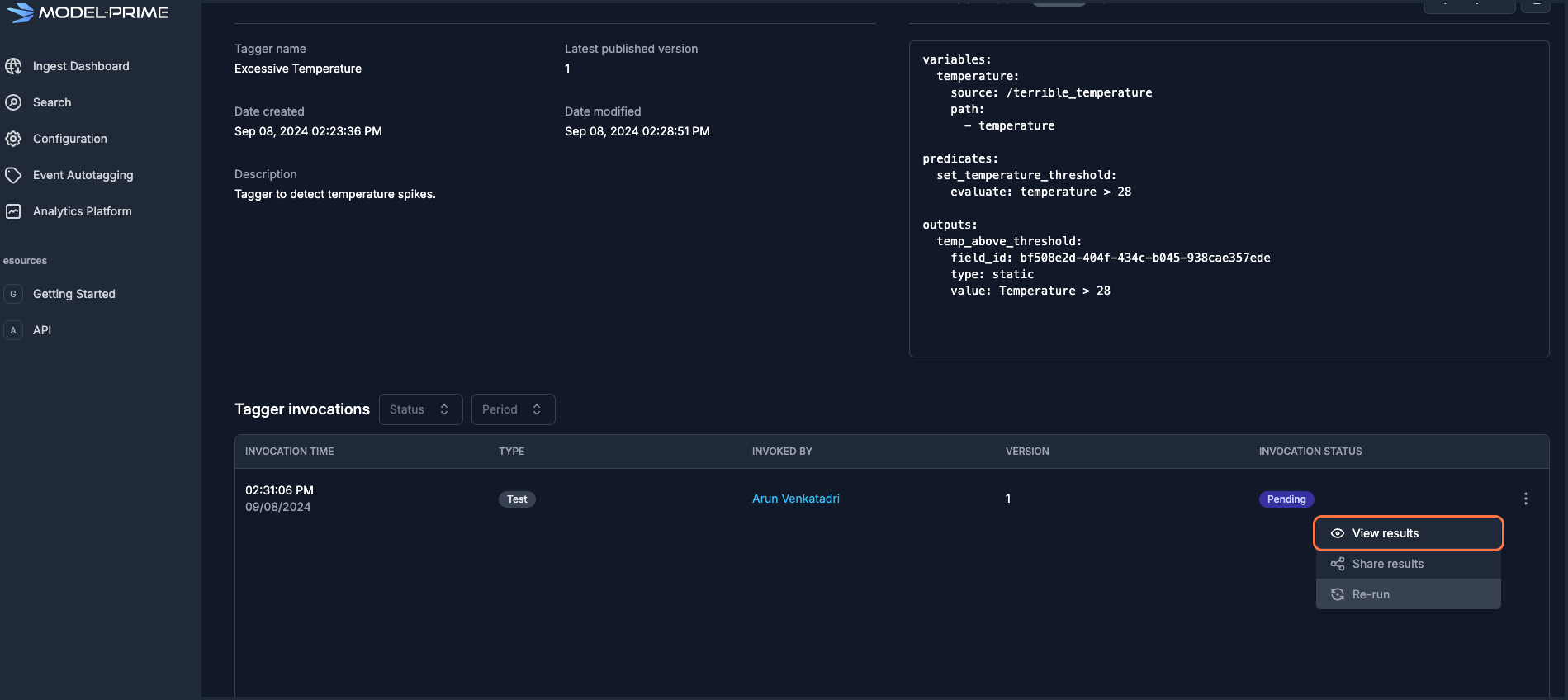Click the Date created value
This screenshot has height=700, width=1568.
point(308,131)
